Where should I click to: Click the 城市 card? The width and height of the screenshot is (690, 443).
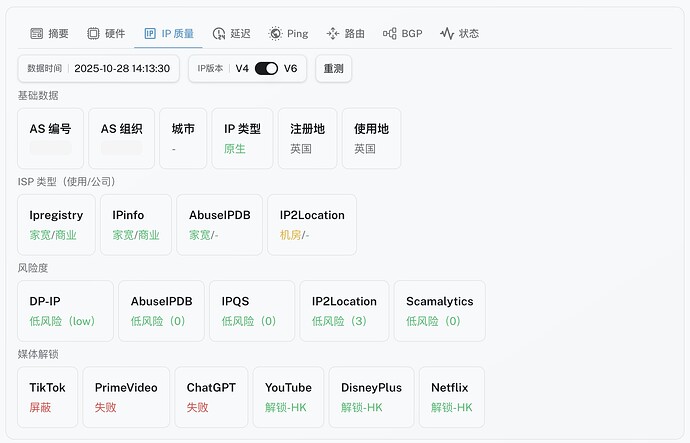click(x=183, y=139)
